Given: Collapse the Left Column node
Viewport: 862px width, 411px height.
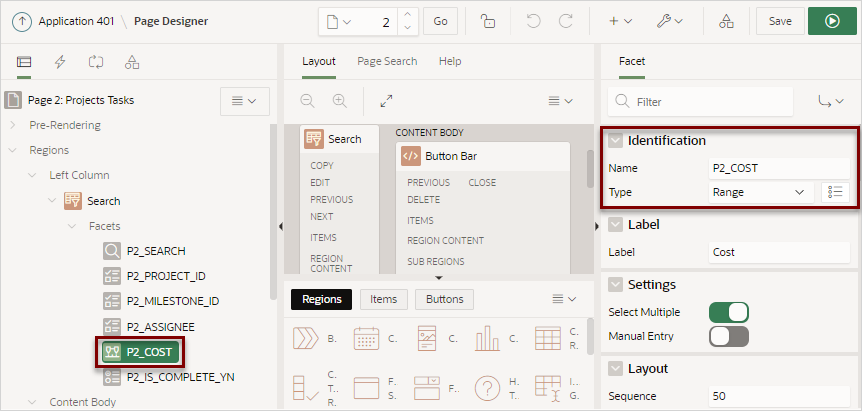Looking at the screenshot, I should pyautogui.click(x=32, y=175).
